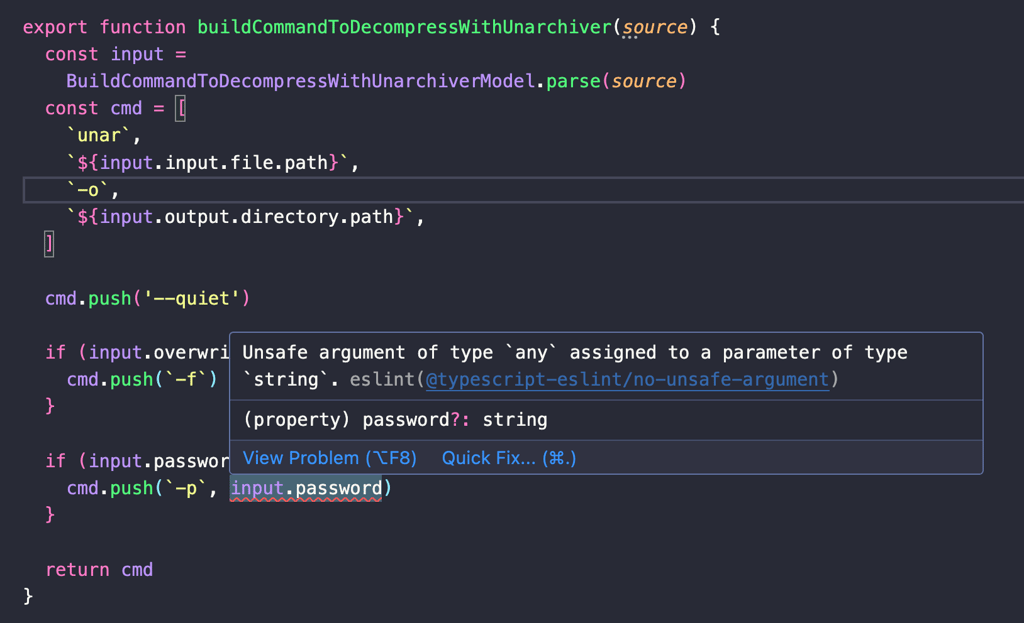The height and width of the screenshot is (623, 1024).
Task: Click the parse method call
Action: point(573,81)
